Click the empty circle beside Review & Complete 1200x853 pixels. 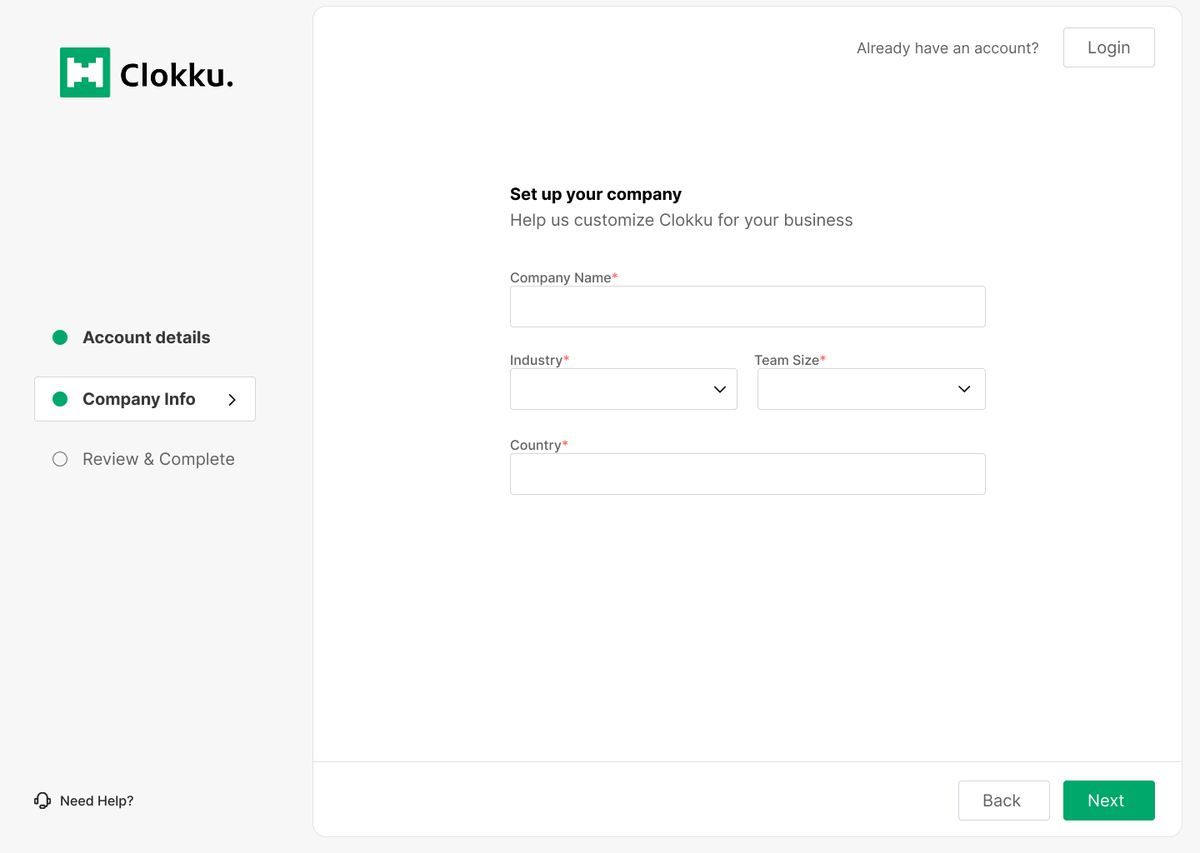click(60, 459)
